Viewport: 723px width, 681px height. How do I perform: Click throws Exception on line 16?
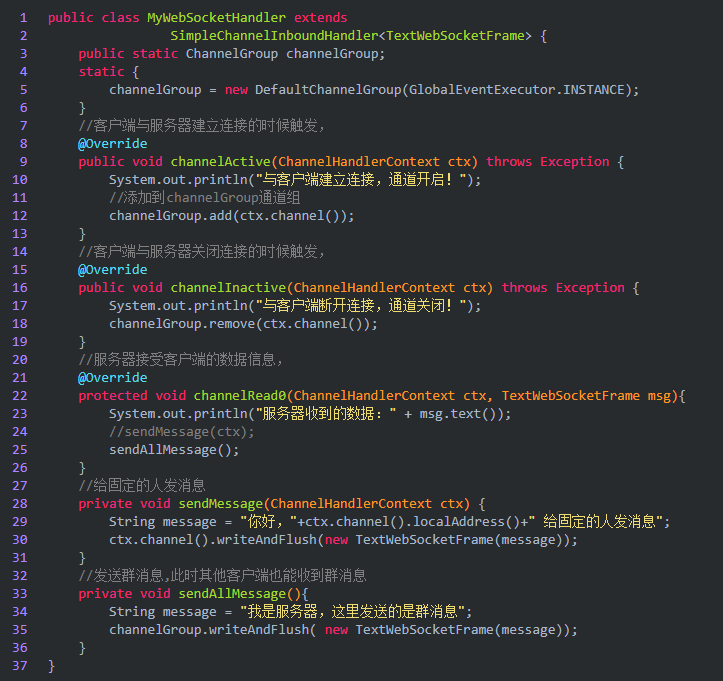tap(563, 288)
